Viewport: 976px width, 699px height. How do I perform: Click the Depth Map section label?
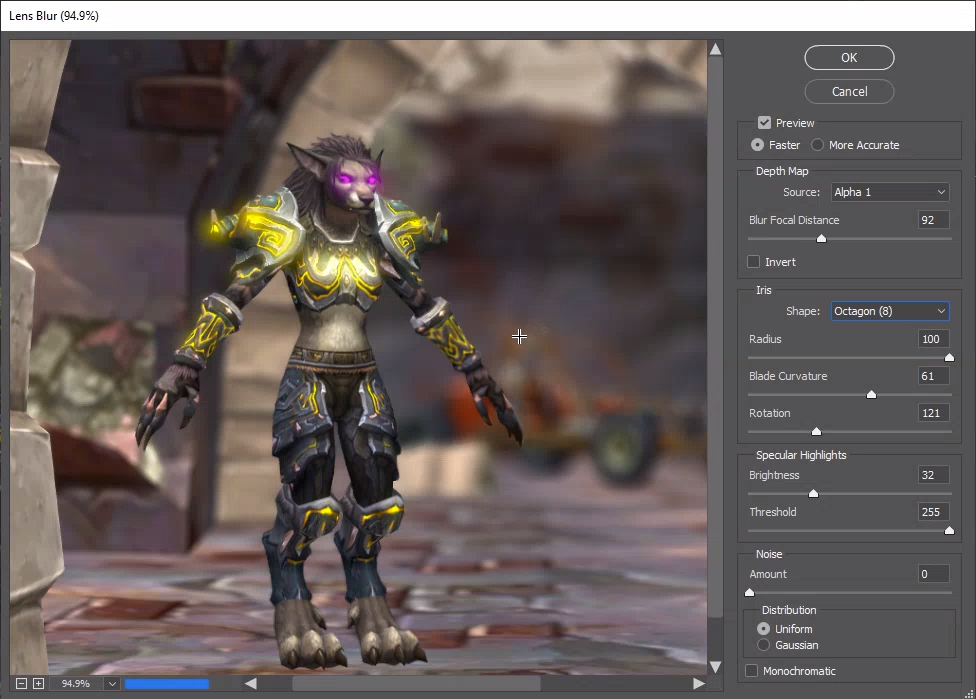pyautogui.click(x=782, y=171)
